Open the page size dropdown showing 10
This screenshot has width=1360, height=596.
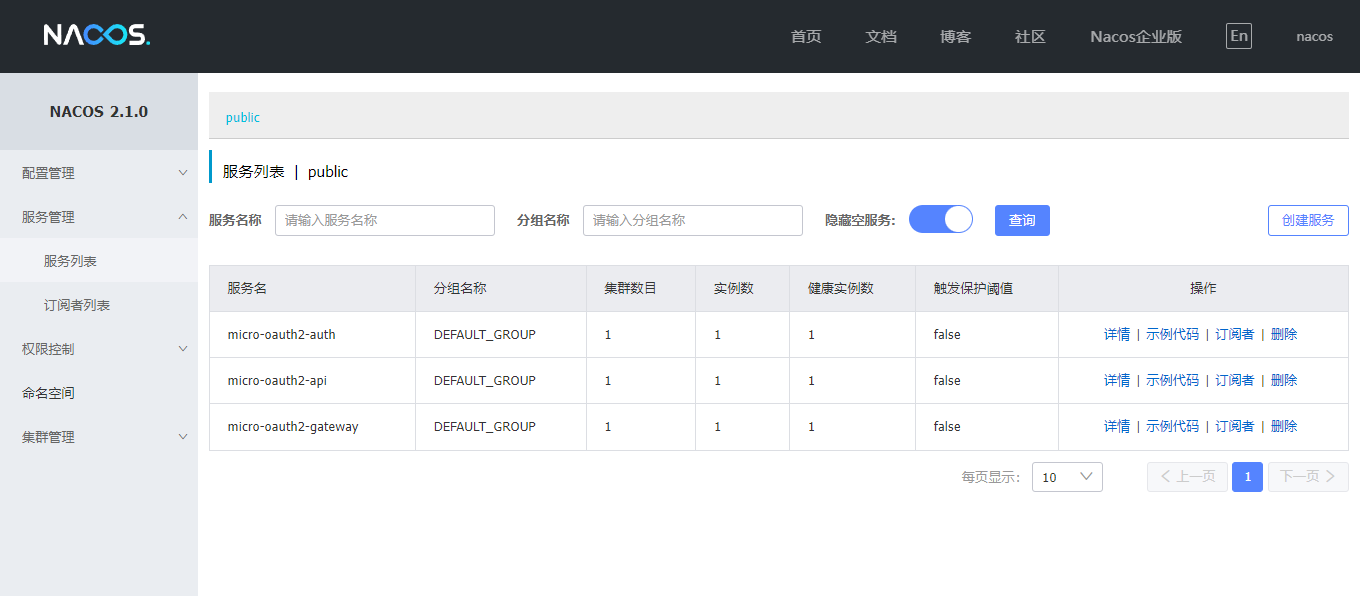[x=1067, y=477]
